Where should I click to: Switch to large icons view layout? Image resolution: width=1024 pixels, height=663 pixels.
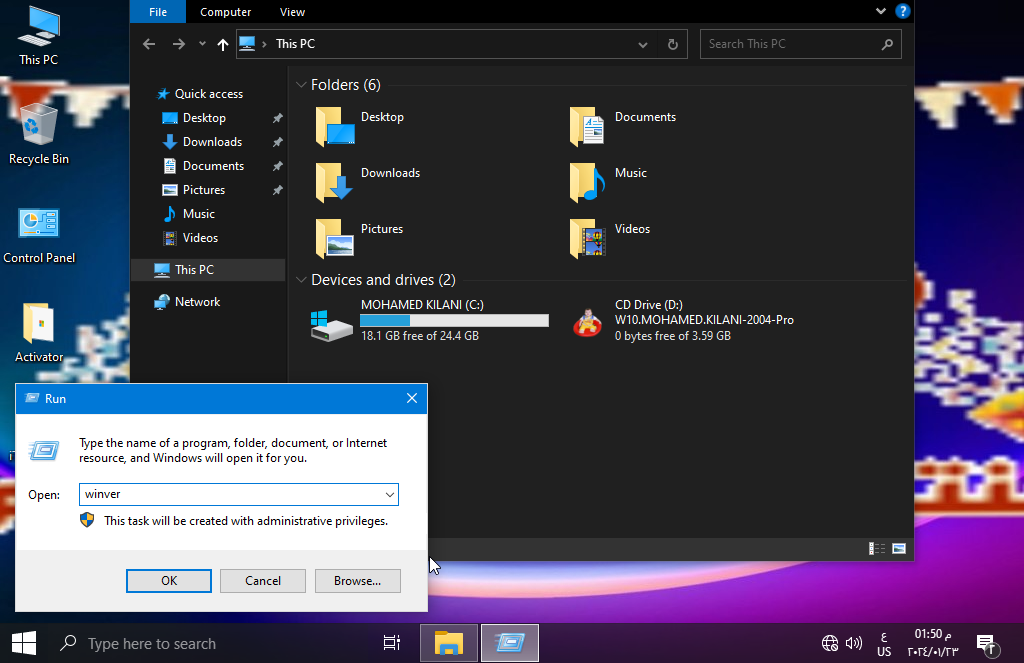(899, 549)
